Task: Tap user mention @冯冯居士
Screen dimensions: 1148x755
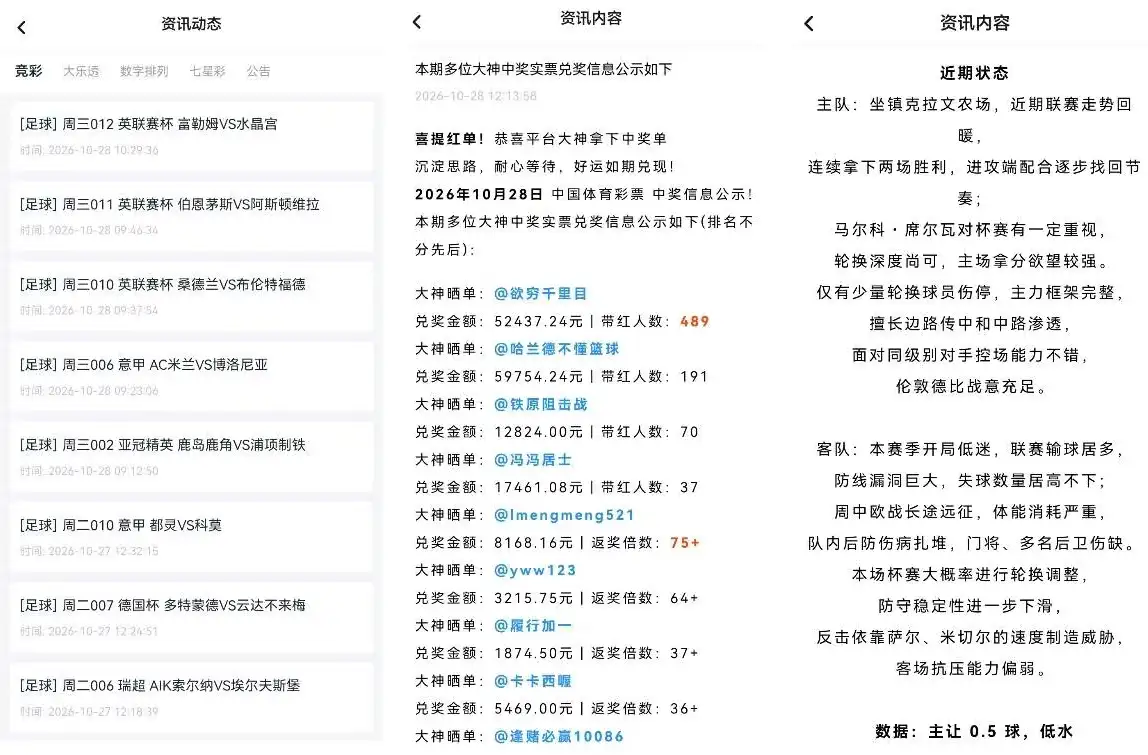Action: click(532, 460)
